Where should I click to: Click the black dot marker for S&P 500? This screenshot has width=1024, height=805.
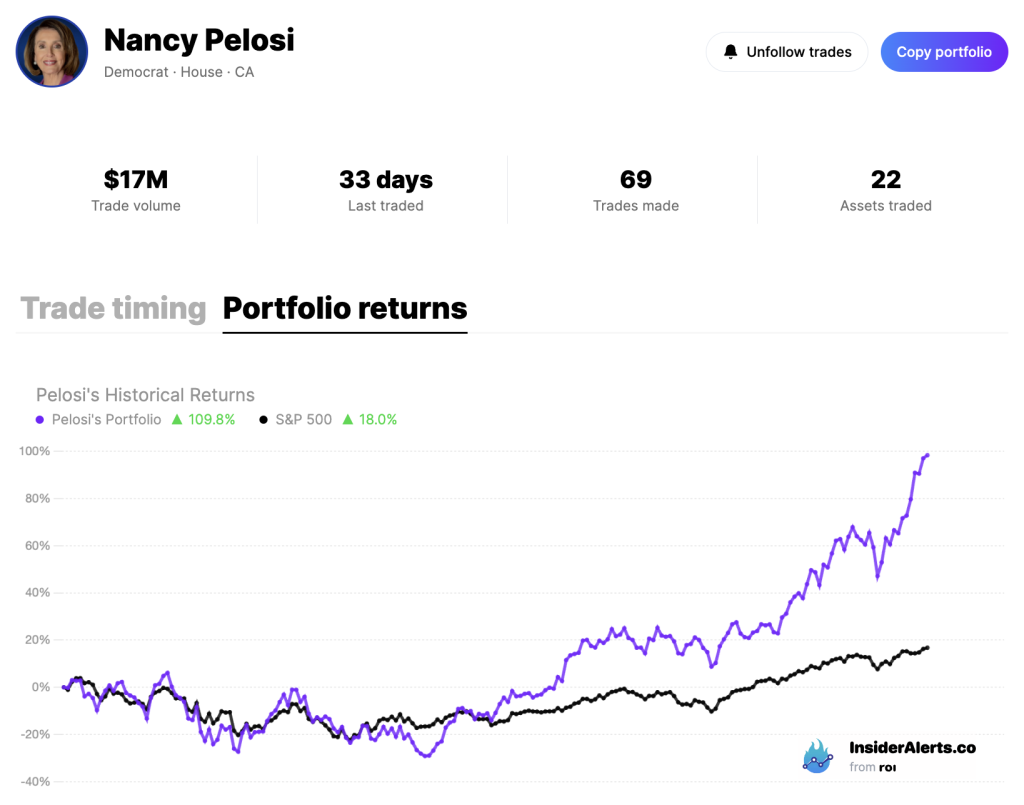tap(263, 419)
